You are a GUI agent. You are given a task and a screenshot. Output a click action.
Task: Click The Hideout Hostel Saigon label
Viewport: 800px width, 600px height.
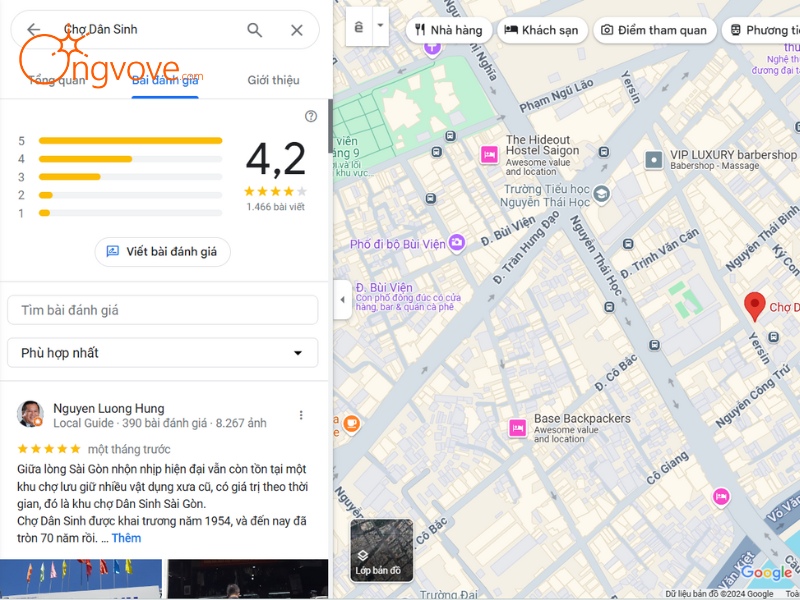[x=542, y=145]
